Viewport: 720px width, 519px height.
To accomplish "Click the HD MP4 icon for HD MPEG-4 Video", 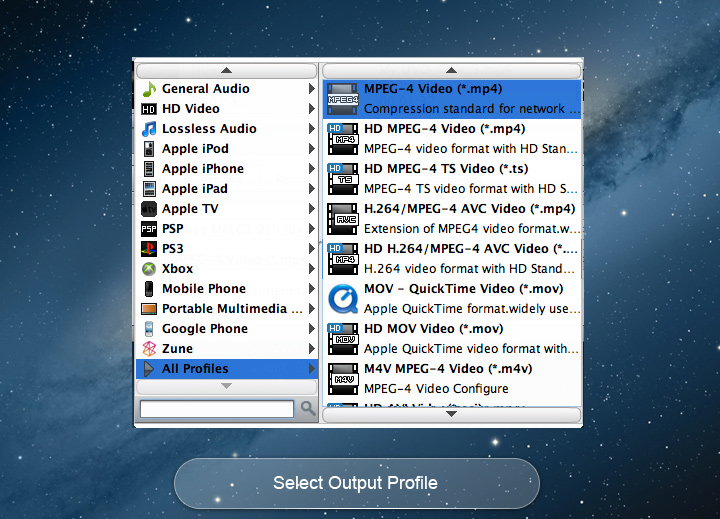I will 343,139.
